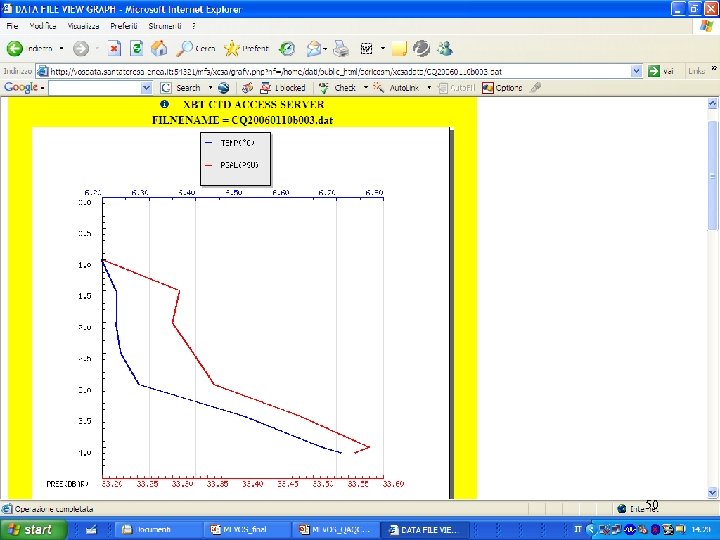The image size is (720, 540).
Task: Expand the address bar URL dropdown
Action: pos(636,71)
